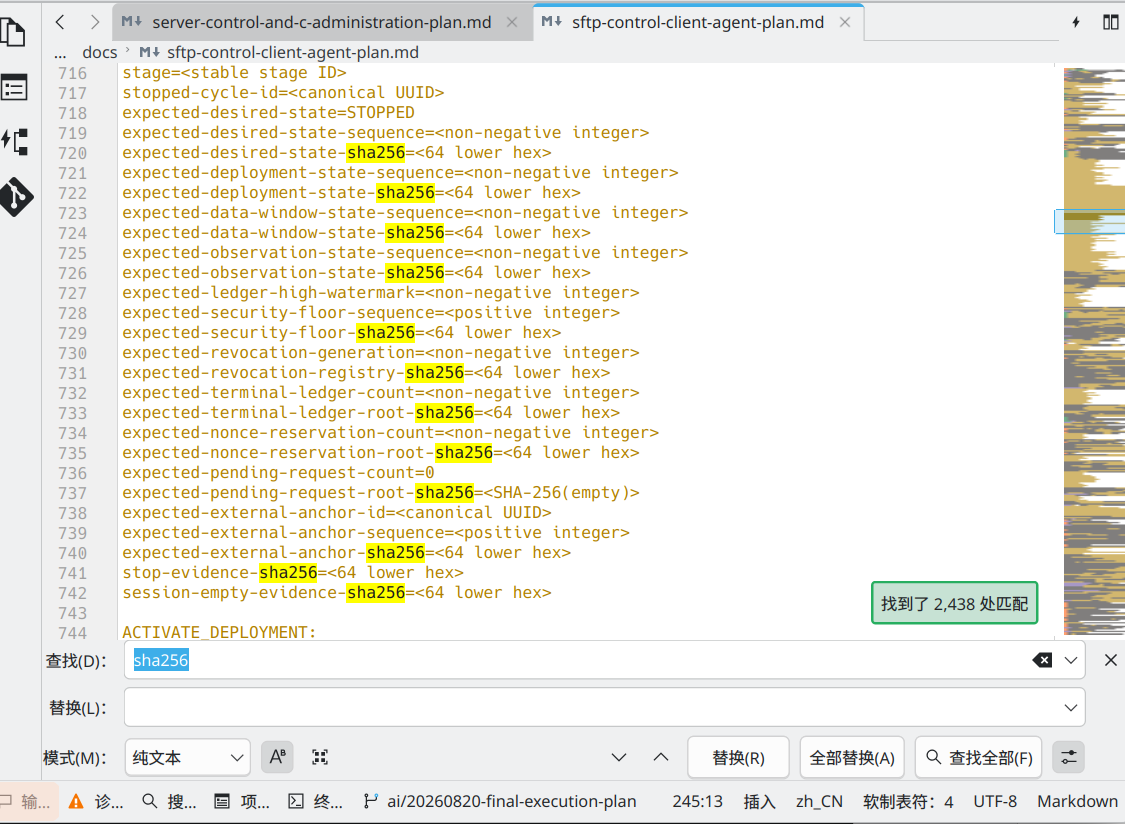
Task: Click the minimap viewport highlight slider
Action: [1089, 221]
